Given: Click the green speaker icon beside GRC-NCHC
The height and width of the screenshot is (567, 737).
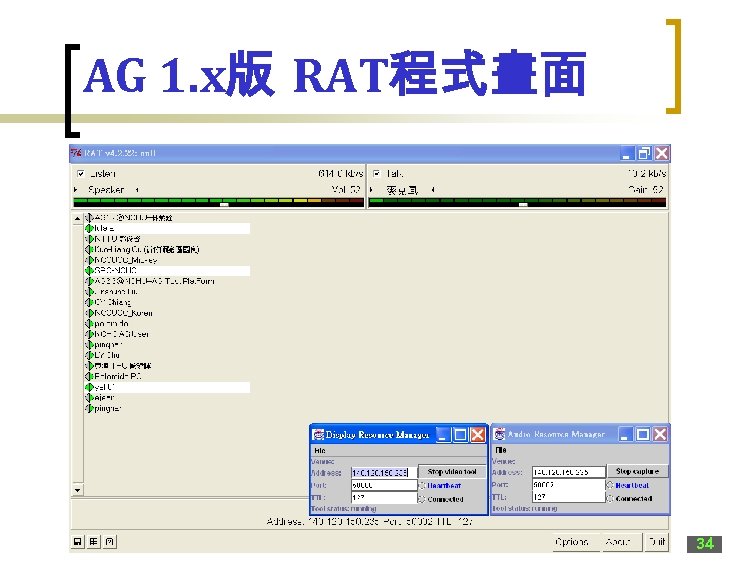Looking at the screenshot, I should (89, 271).
